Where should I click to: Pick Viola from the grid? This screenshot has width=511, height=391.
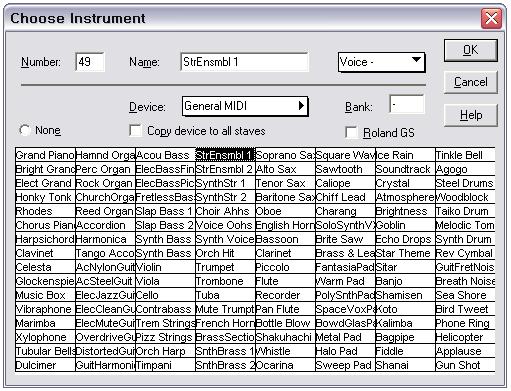tap(165, 281)
